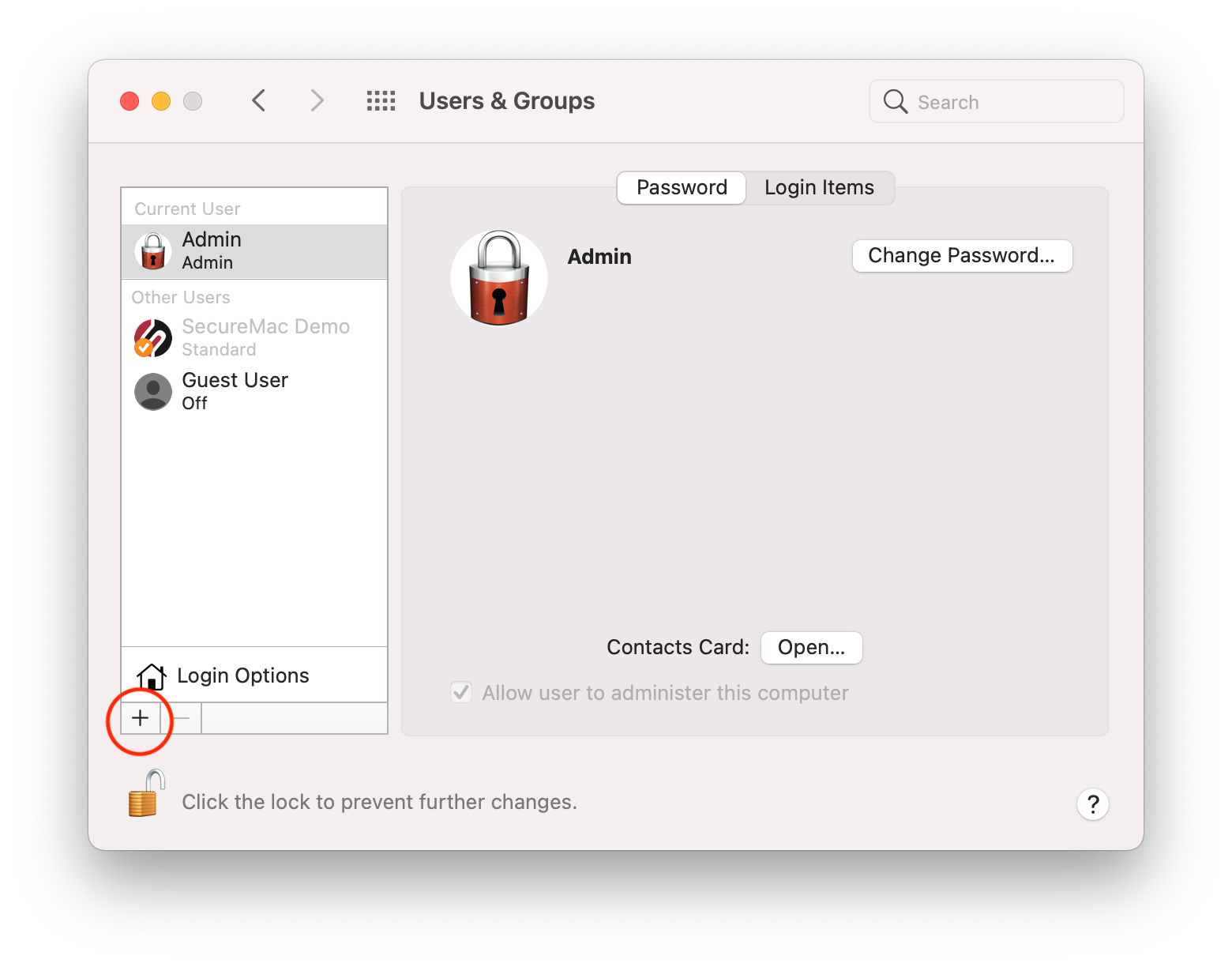Switch to the Login Items tab

pos(818,187)
